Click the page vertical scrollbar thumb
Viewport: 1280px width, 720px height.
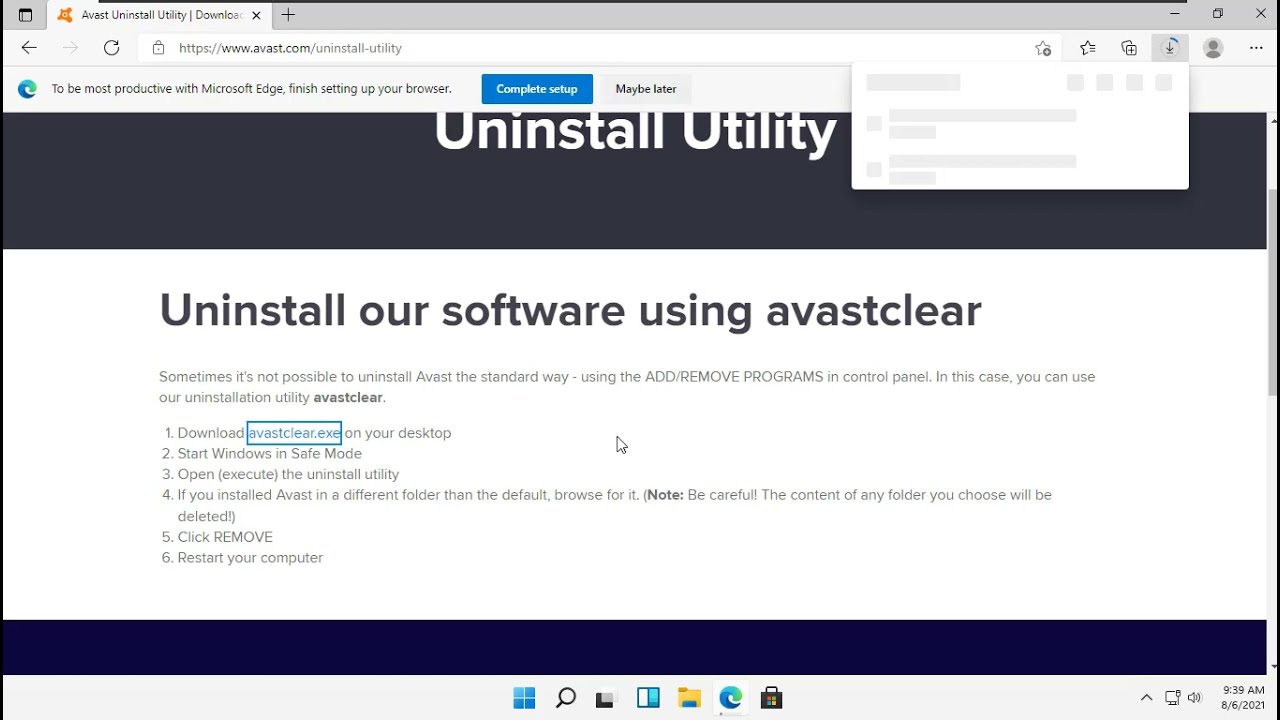click(1272, 290)
